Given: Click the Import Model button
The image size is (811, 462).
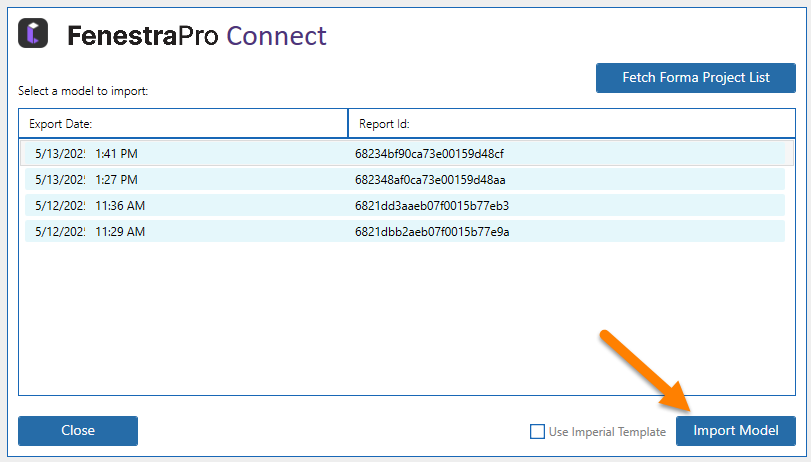Looking at the screenshot, I should point(735,430).
